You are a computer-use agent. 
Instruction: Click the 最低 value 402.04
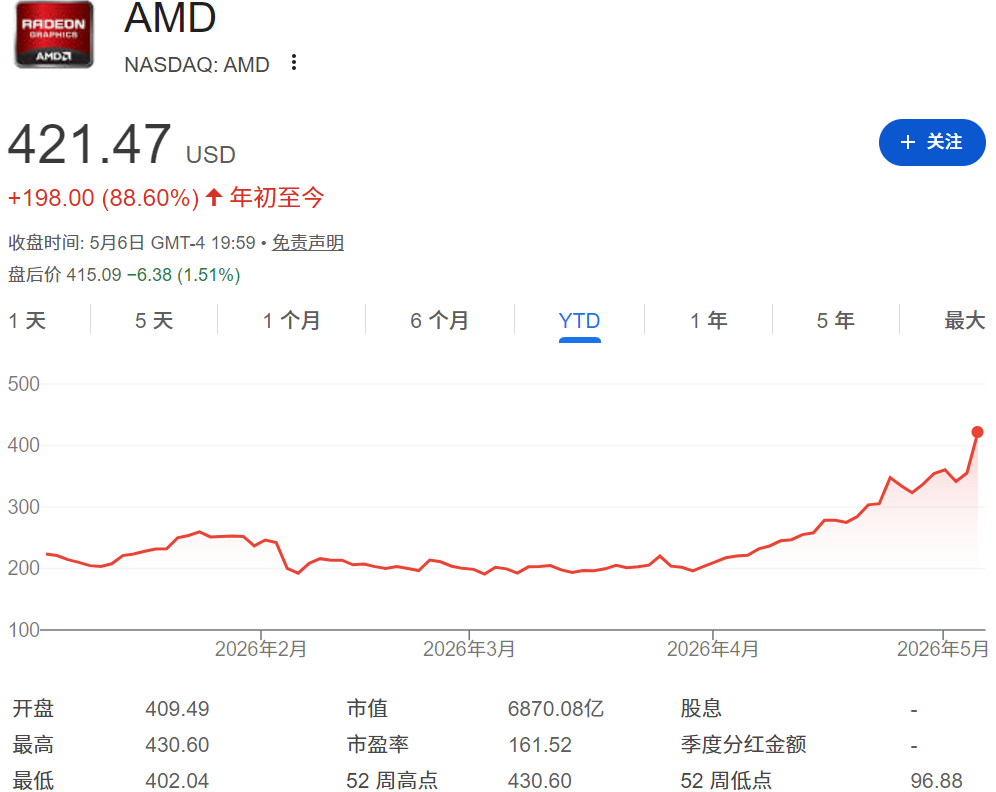pos(177,781)
